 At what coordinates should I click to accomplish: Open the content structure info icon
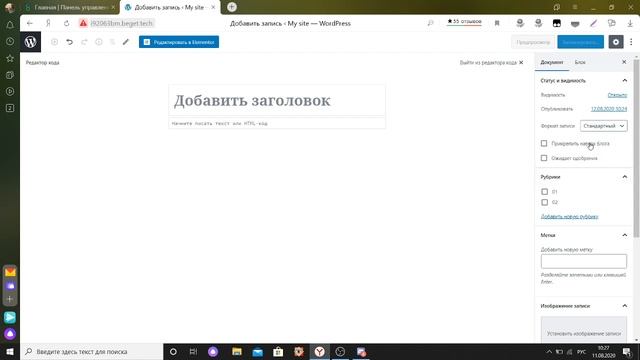(x=99, y=42)
